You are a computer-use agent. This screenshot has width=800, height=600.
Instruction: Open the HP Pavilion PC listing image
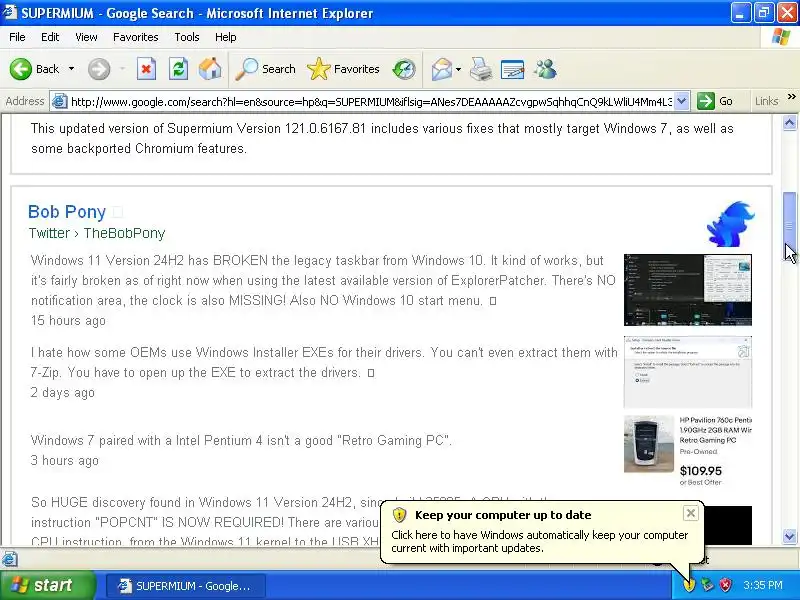[x=648, y=444]
